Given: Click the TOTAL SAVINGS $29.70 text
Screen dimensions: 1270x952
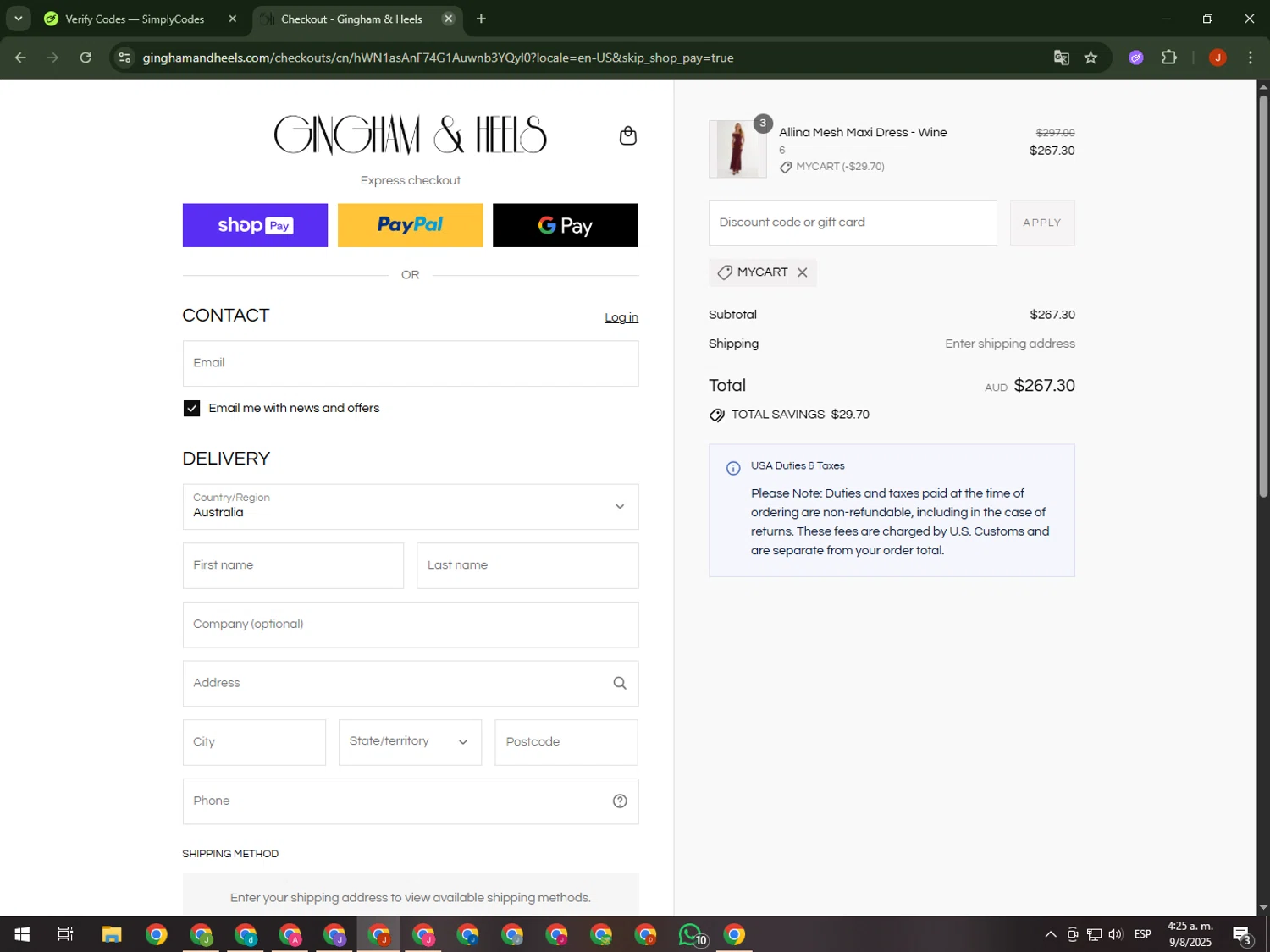Looking at the screenshot, I should point(800,415).
